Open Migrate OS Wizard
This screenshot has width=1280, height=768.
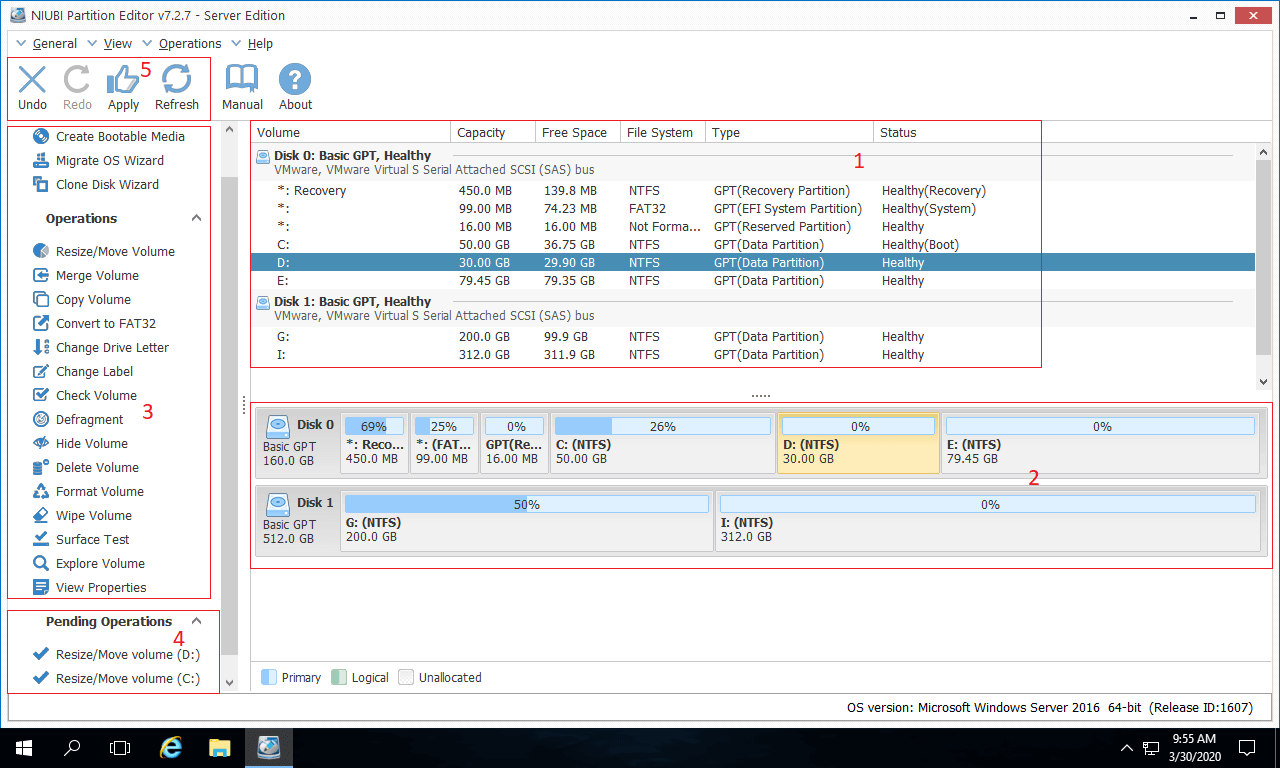pos(109,161)
